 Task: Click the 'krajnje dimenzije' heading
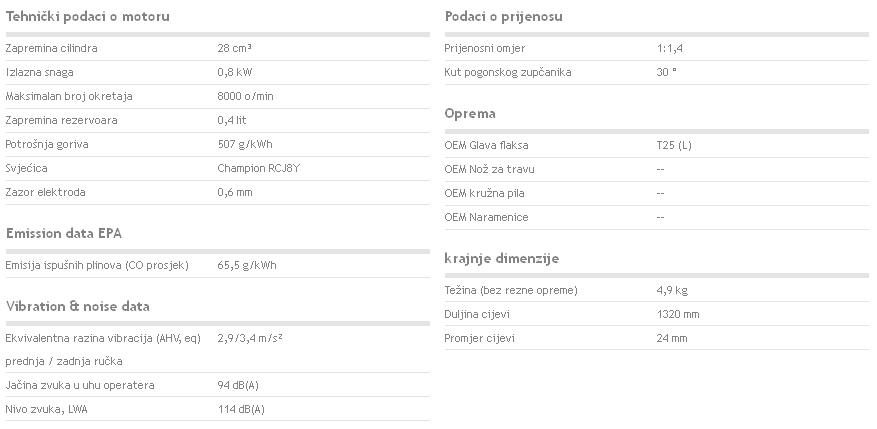pyautogui.click(x=502, y=258)
